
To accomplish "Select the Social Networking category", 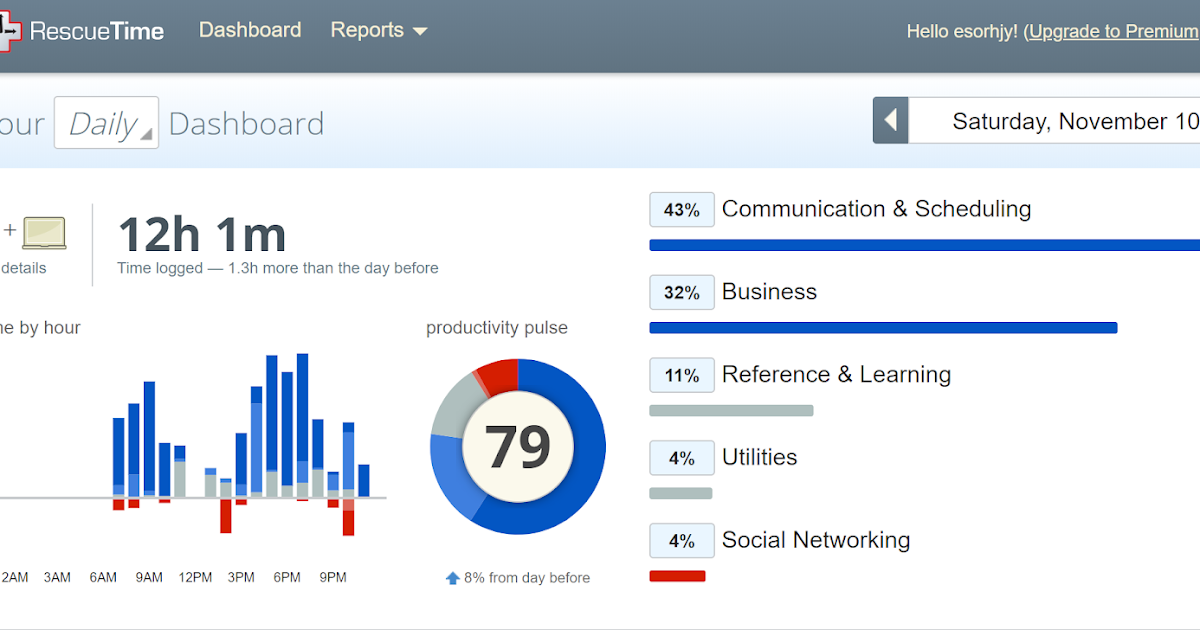I will pyautogui.click(x=815, y=541).
